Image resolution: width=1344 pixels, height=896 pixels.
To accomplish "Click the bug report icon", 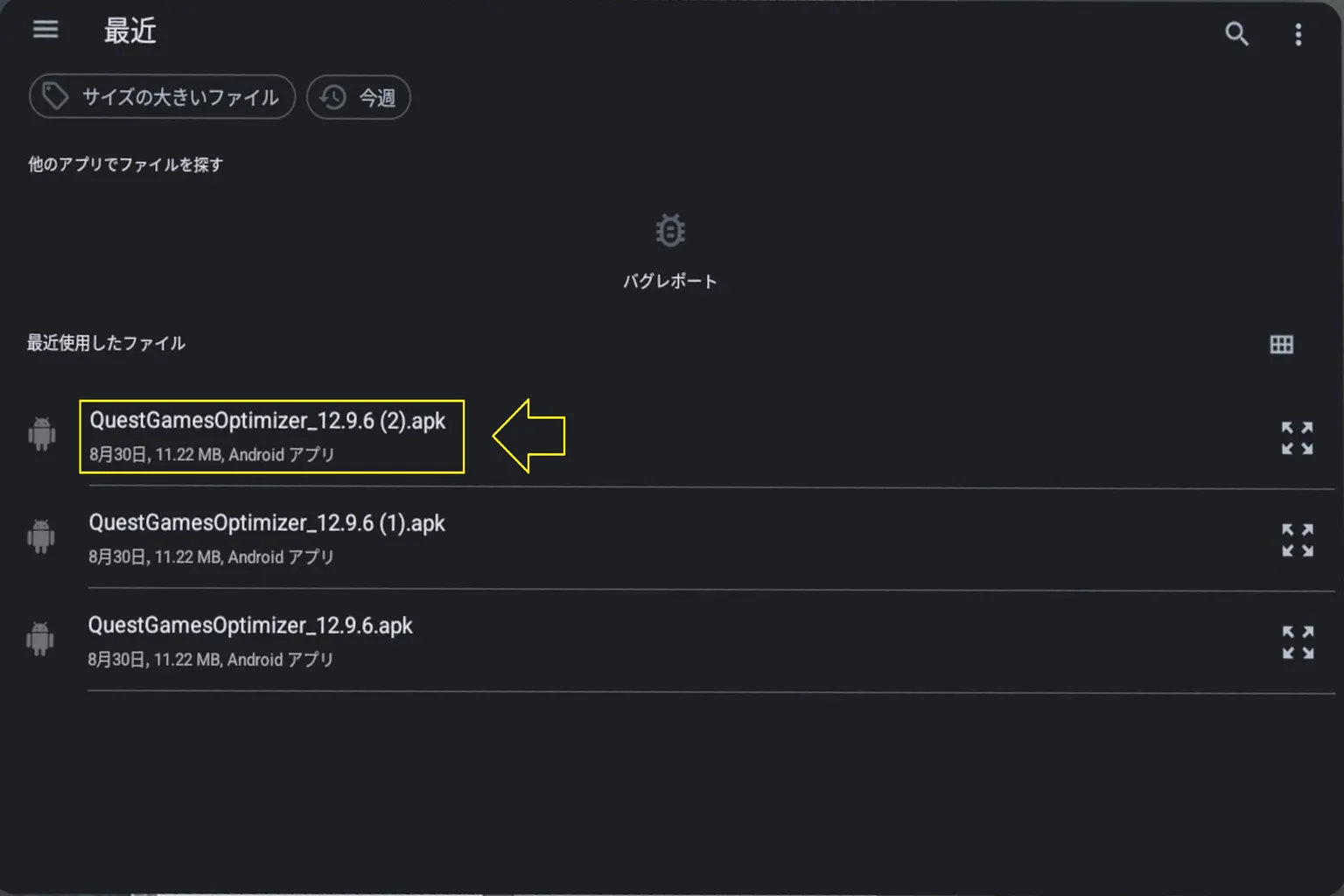I will point(670,230).
